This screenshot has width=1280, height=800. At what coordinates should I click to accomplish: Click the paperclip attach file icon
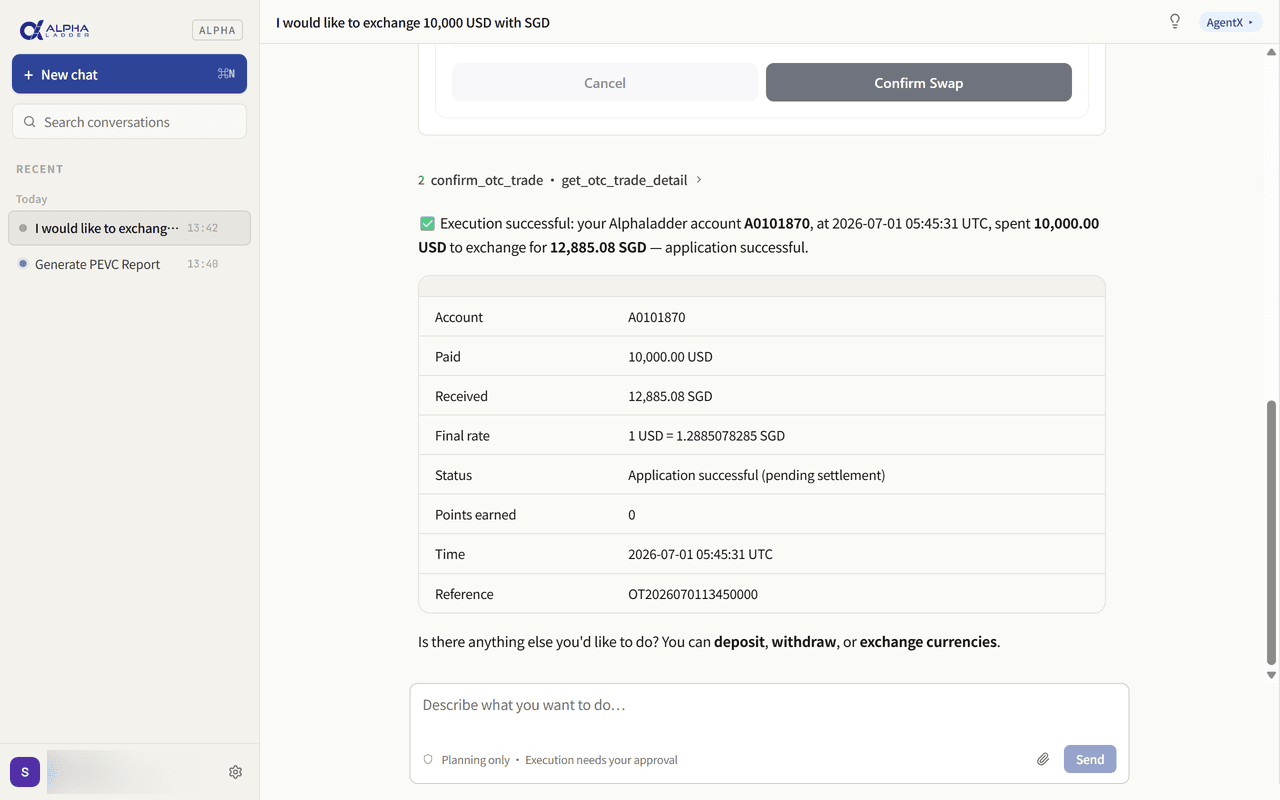pos(1043,759)
